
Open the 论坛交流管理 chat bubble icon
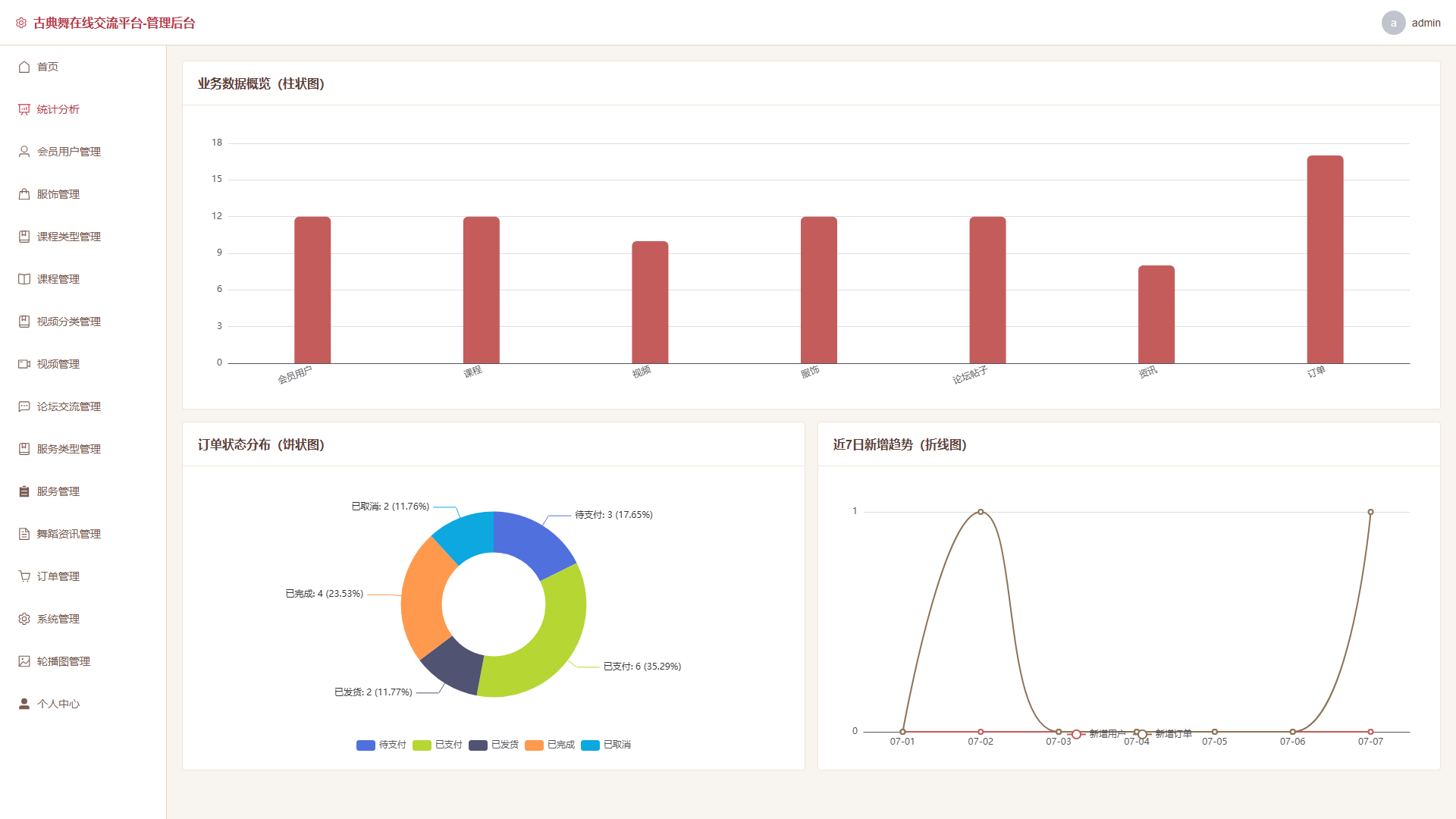pyautogui.click(x=24, y=406)
